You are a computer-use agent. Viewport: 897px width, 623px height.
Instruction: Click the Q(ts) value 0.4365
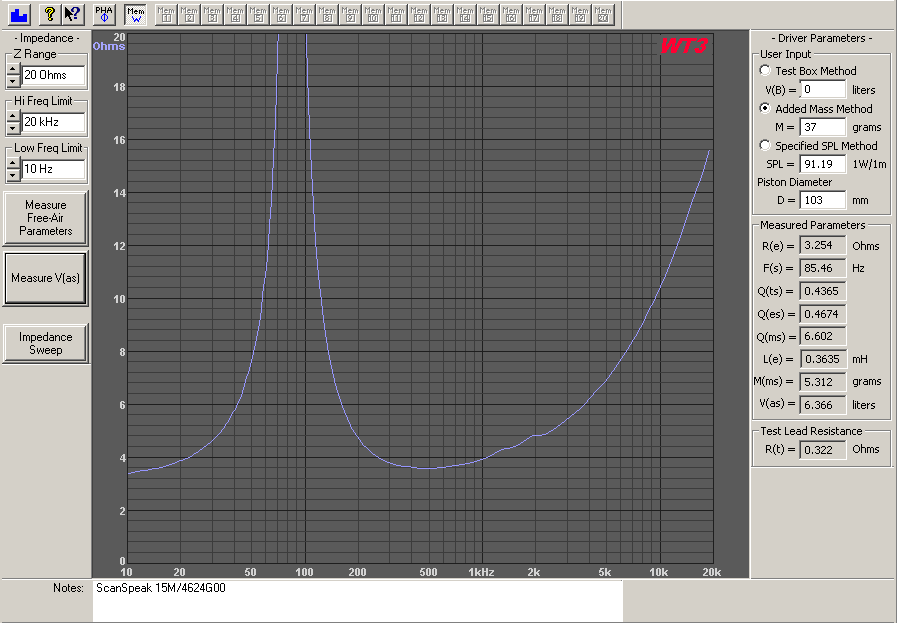[x=823, y=291]
